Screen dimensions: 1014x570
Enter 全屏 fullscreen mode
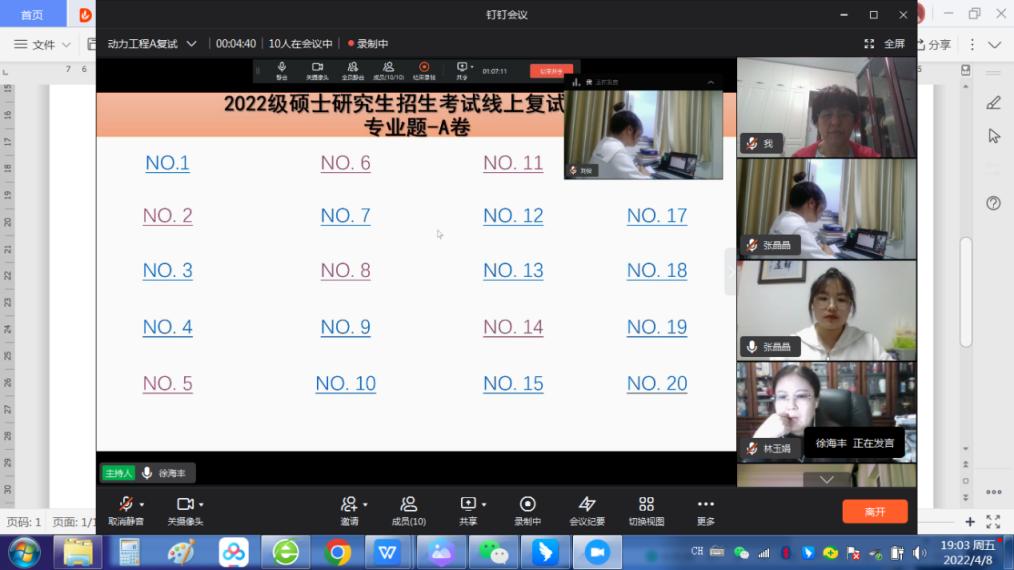884,44
